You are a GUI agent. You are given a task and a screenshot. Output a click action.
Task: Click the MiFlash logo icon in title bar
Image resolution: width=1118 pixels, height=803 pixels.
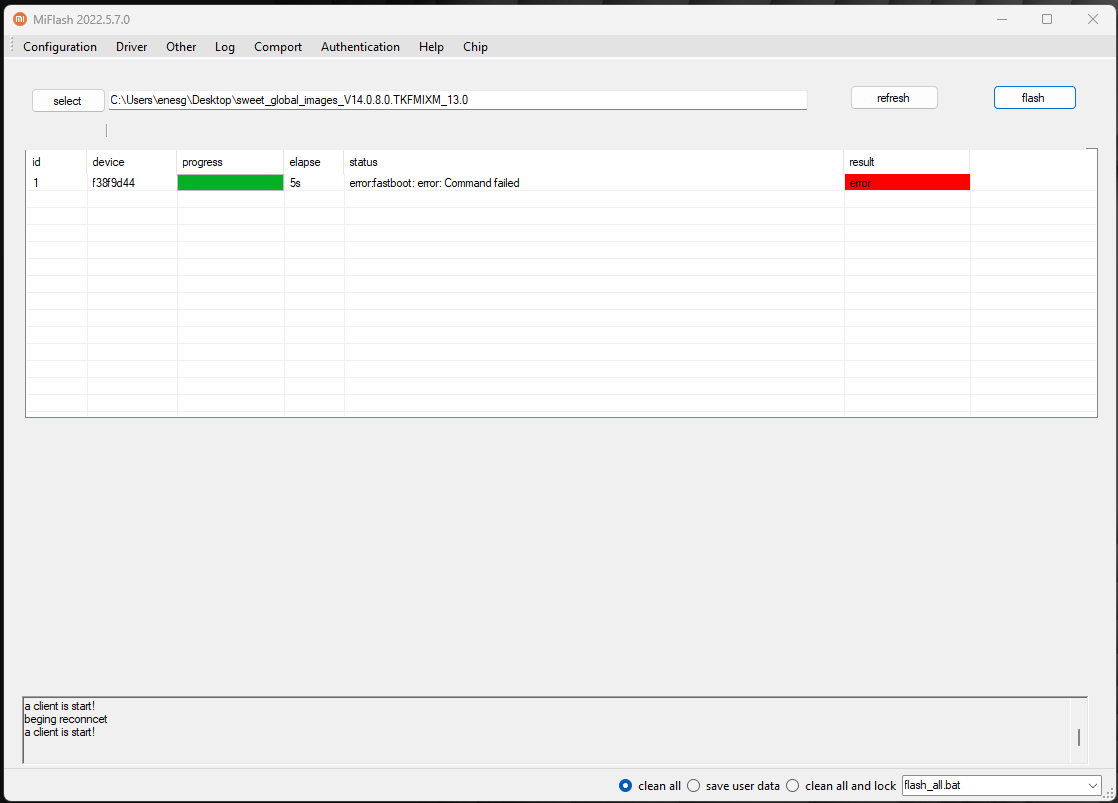20,19
